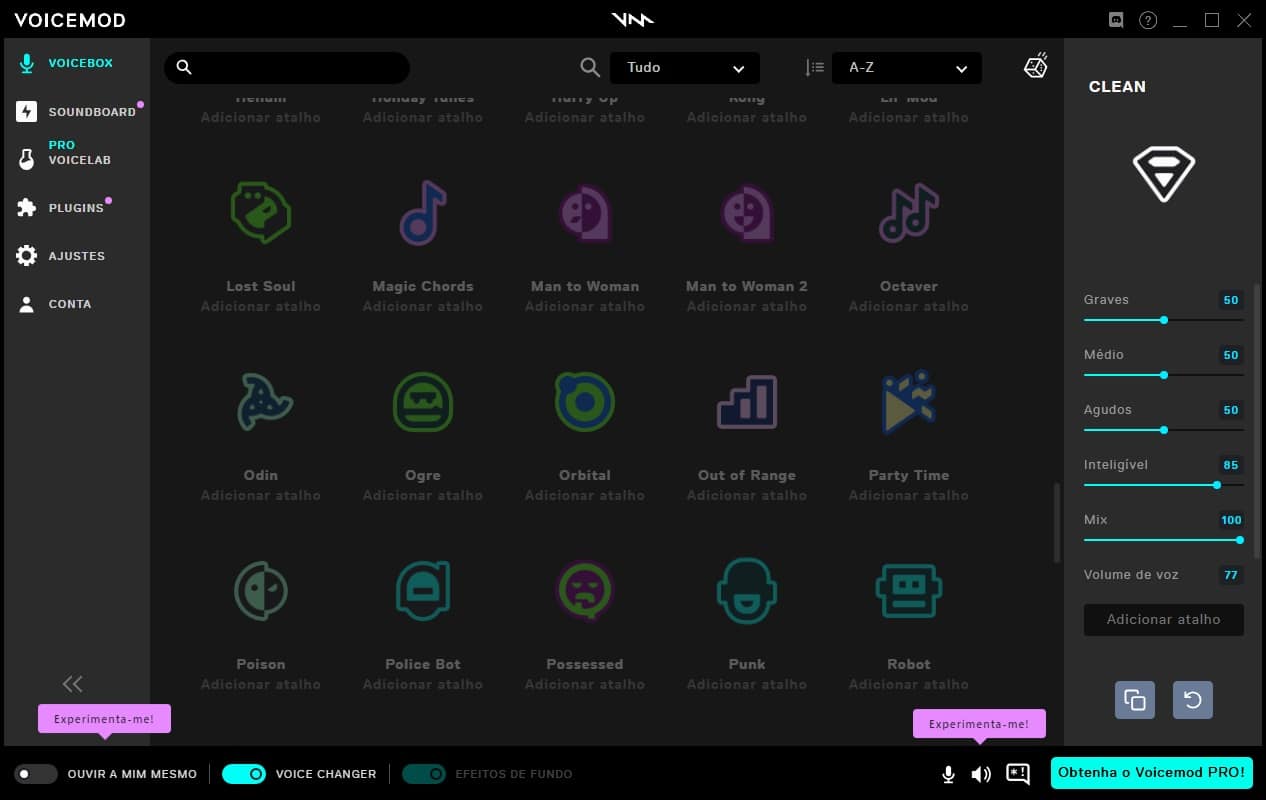This screenshot has width=1266, height=800.
Task: Open the Discord icon in title bar
Action: (x=1117, y=20)
